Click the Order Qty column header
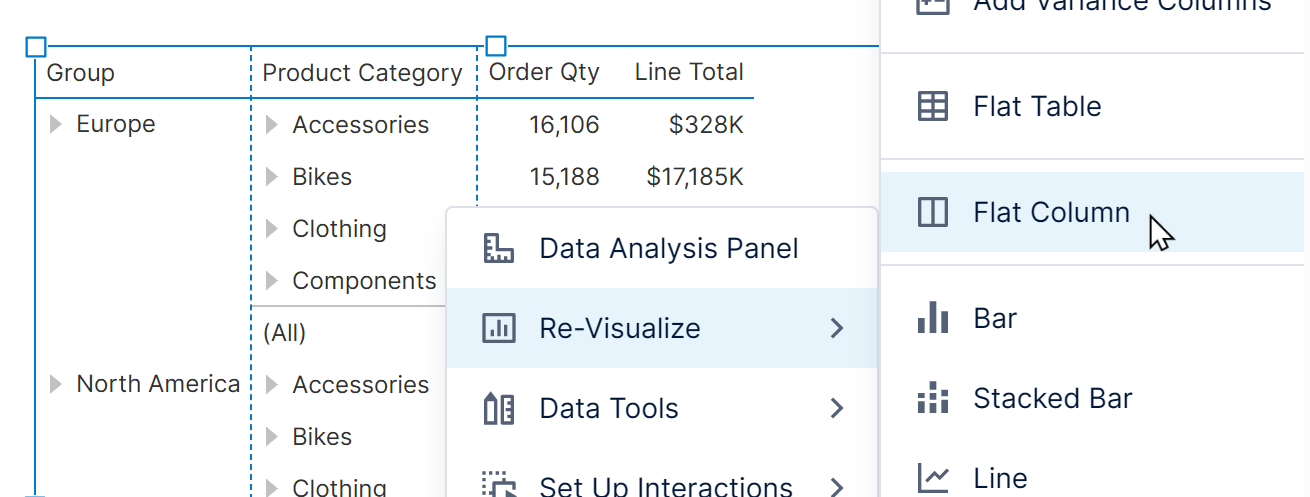The image size is (1310, 497). (x=544, y=72)
